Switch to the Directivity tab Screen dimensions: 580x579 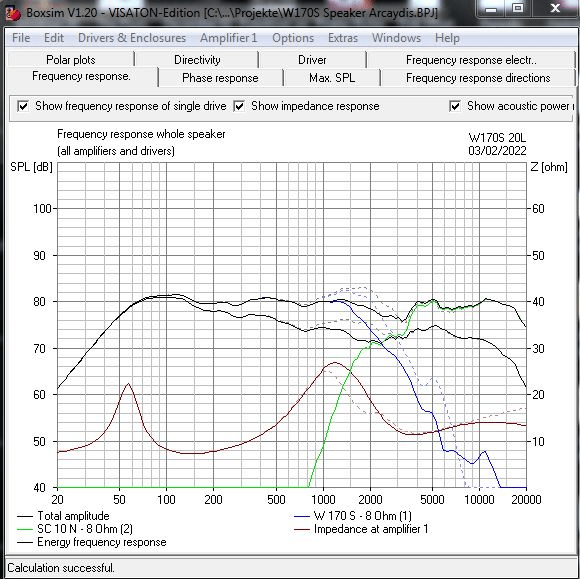(197, 60)
